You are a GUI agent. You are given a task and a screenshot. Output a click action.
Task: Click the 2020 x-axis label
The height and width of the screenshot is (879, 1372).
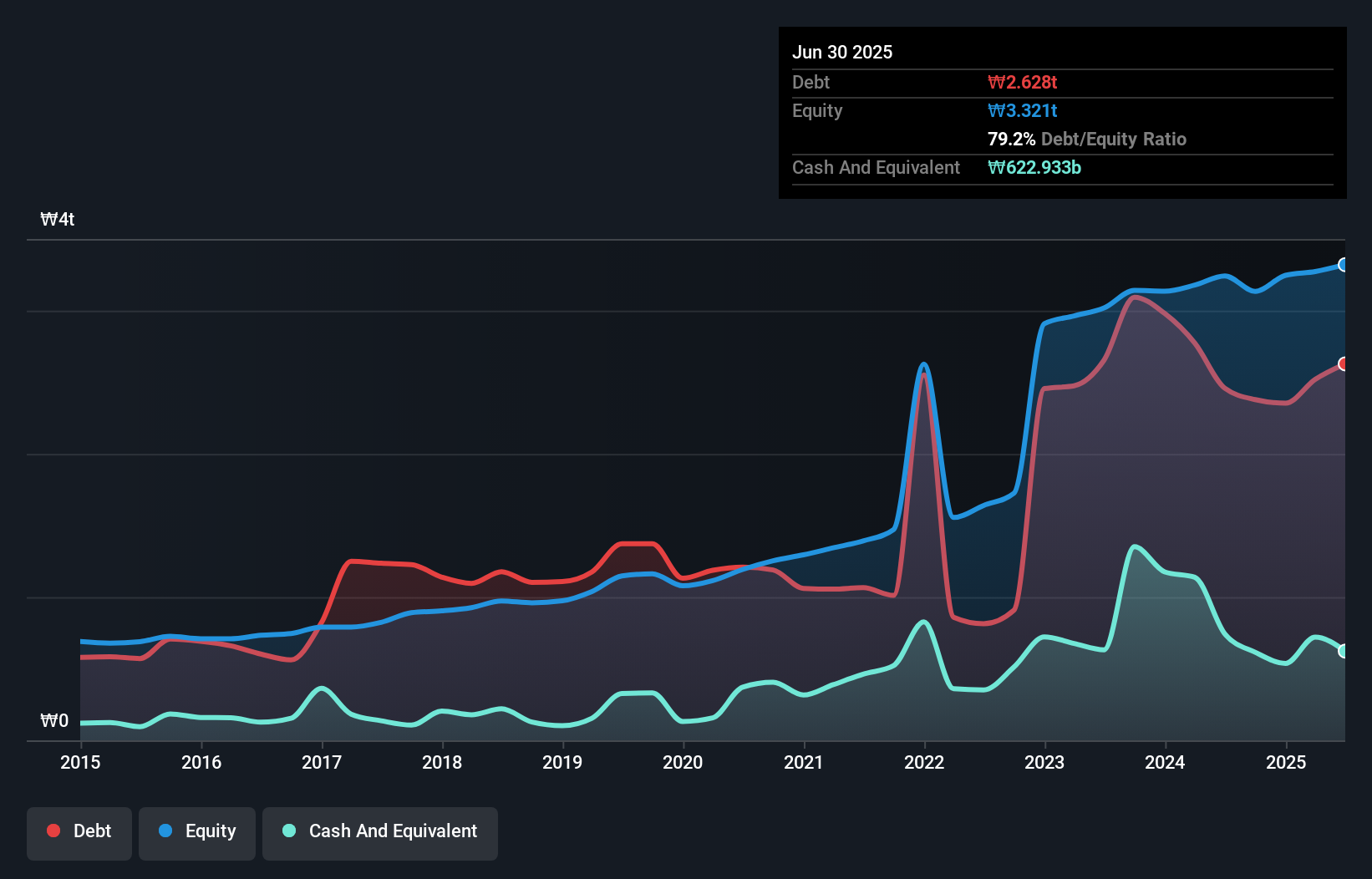pyautogui.click(x=683, y=762)
